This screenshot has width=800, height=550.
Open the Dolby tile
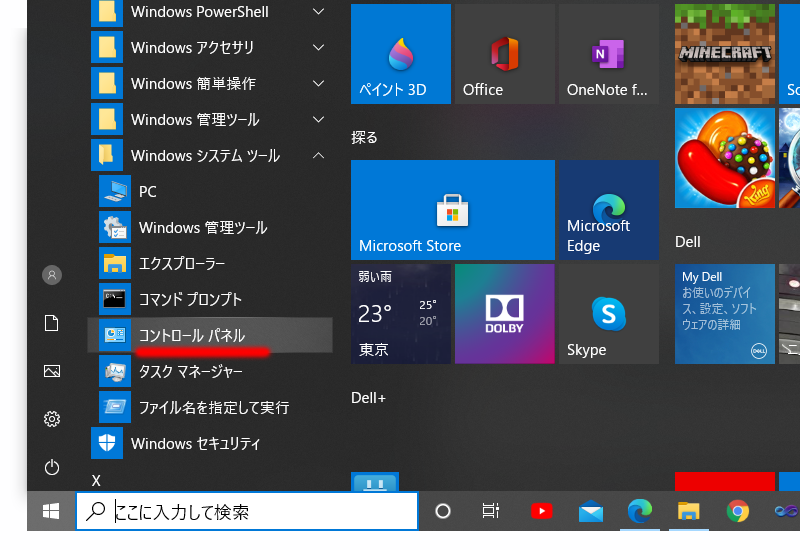pyautogui.click(x=505, y=314)
